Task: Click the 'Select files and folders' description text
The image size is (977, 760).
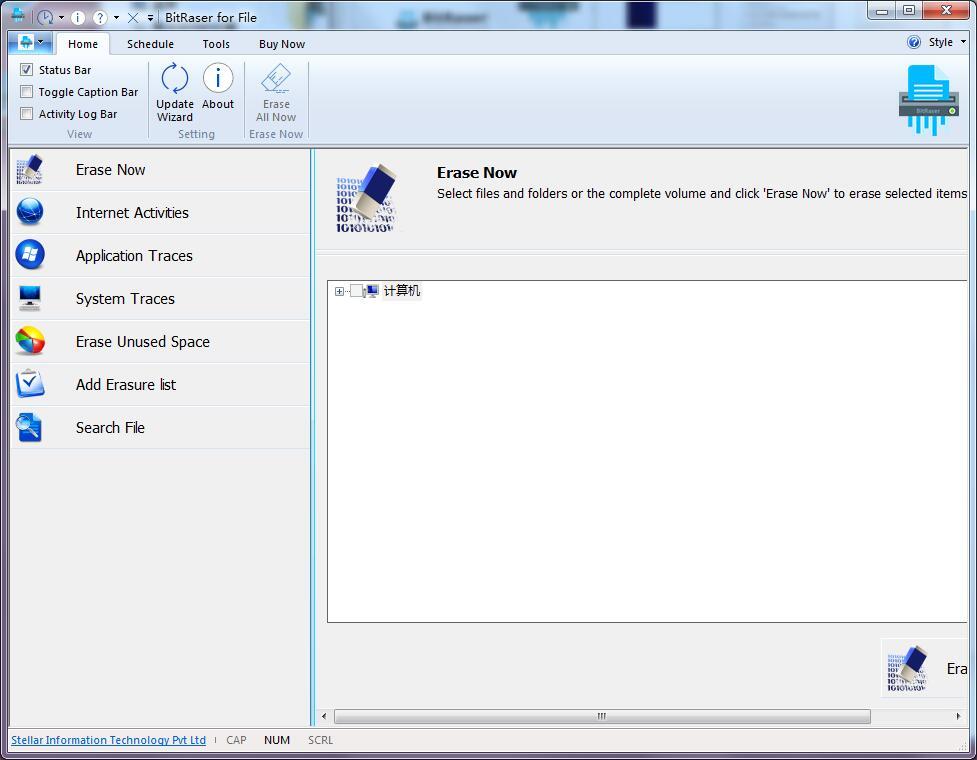Action: pos(702,194)
